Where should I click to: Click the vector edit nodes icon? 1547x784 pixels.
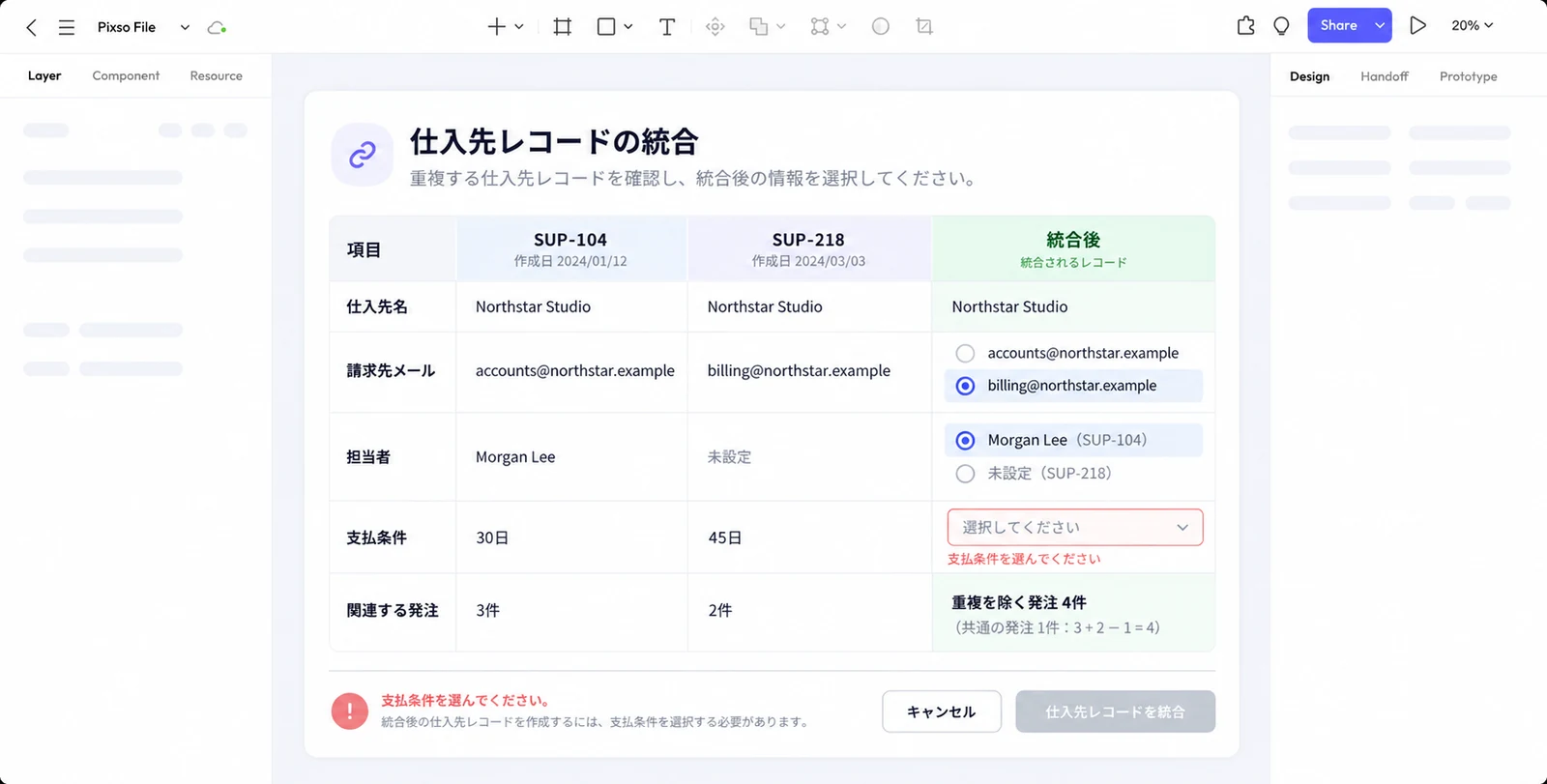(x=820, y=26)
